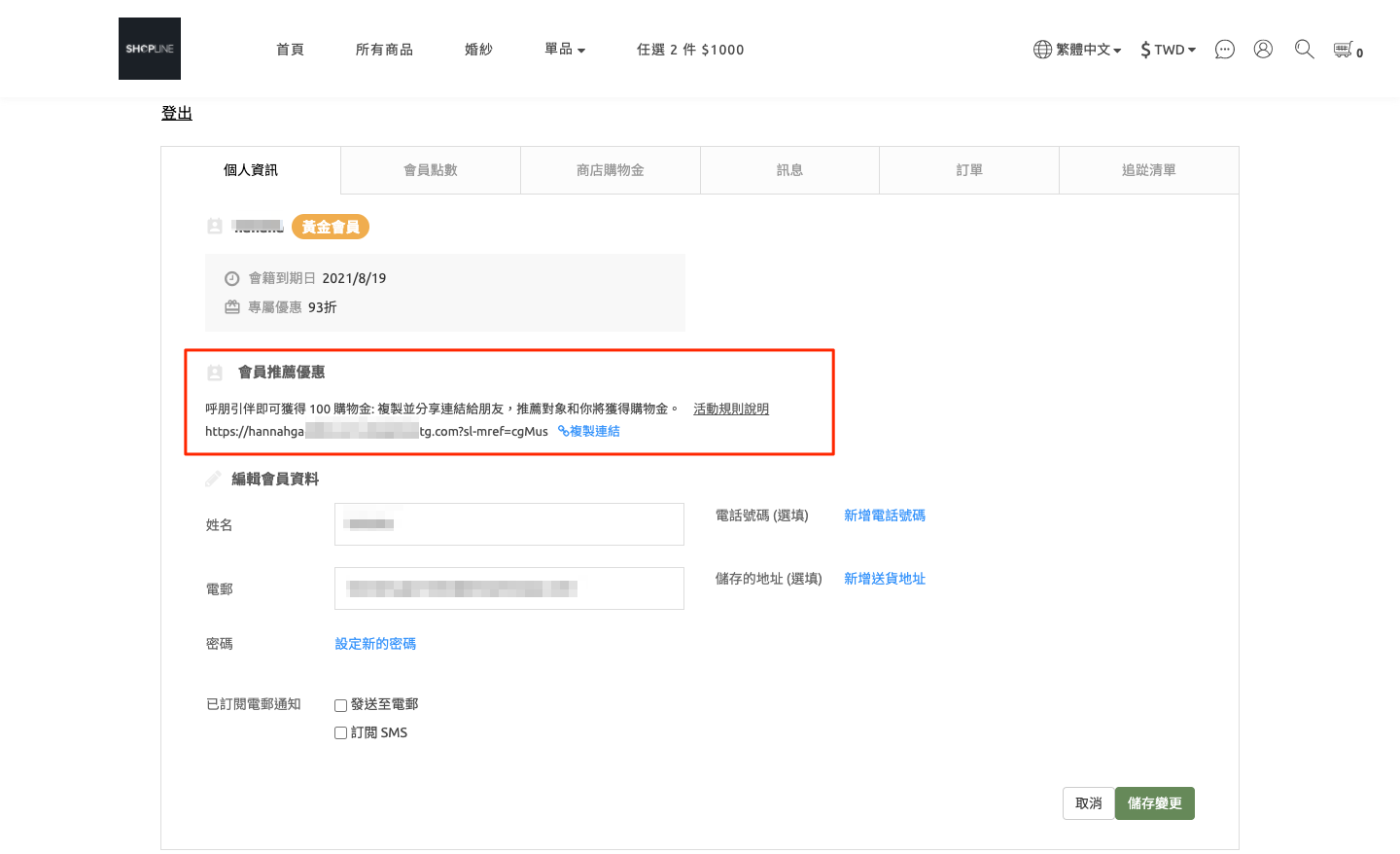Enable the 發送至電郵 checkbox
The width and height of the screenshot is (1400, 854).
pyautogui.click(x=340, y=705)
